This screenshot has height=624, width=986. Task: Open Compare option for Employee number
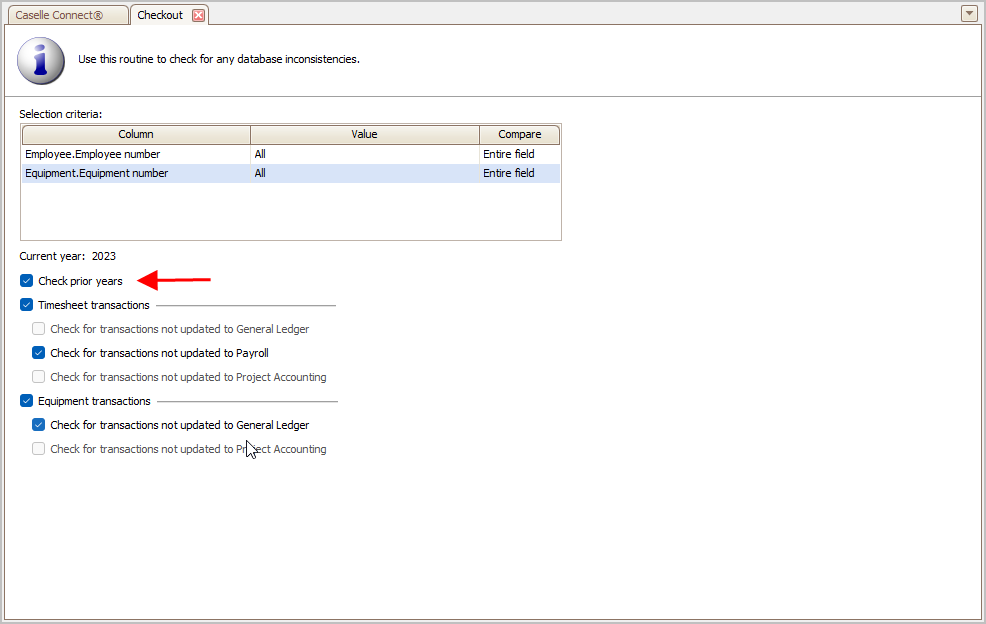click(519, 154)
